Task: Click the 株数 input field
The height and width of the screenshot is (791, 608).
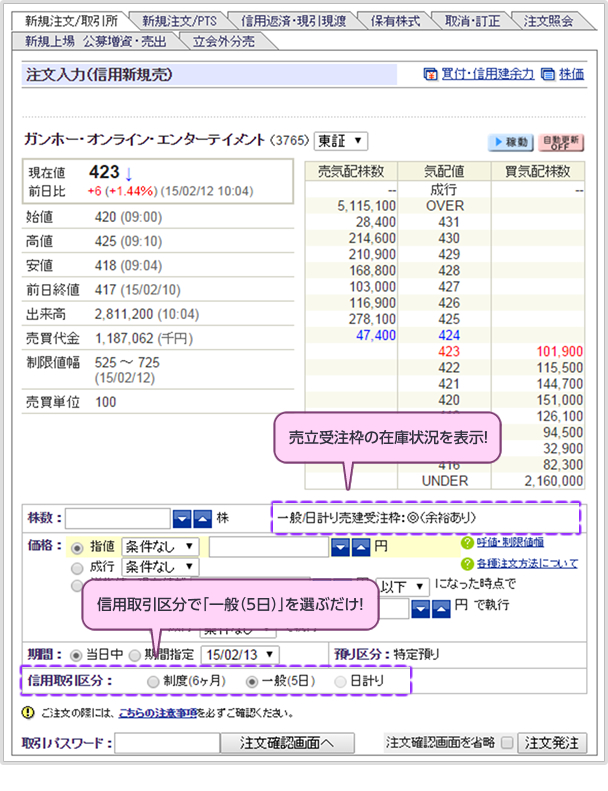Action: coord(118,518)
